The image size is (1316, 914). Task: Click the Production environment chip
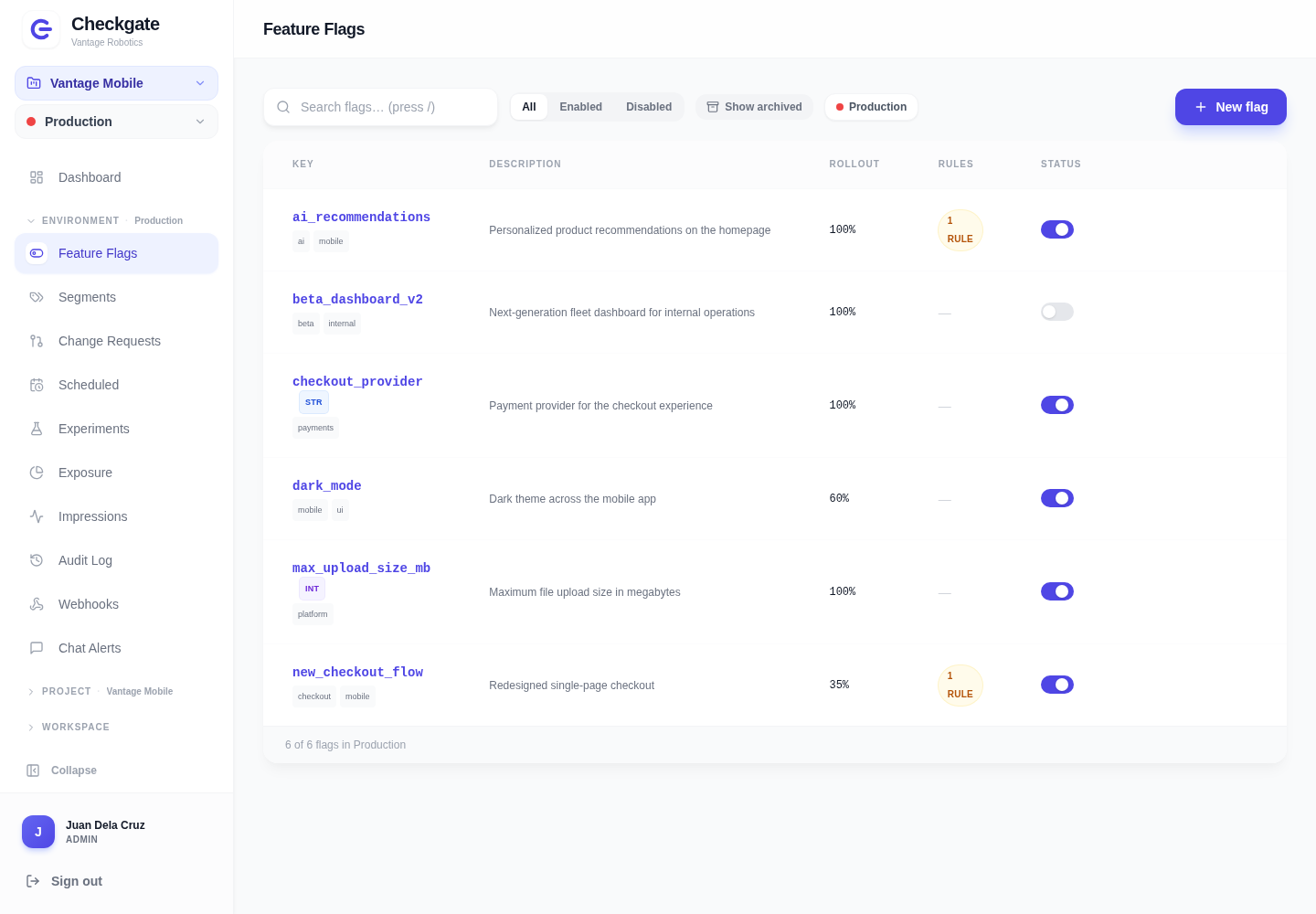coord(871,107)
